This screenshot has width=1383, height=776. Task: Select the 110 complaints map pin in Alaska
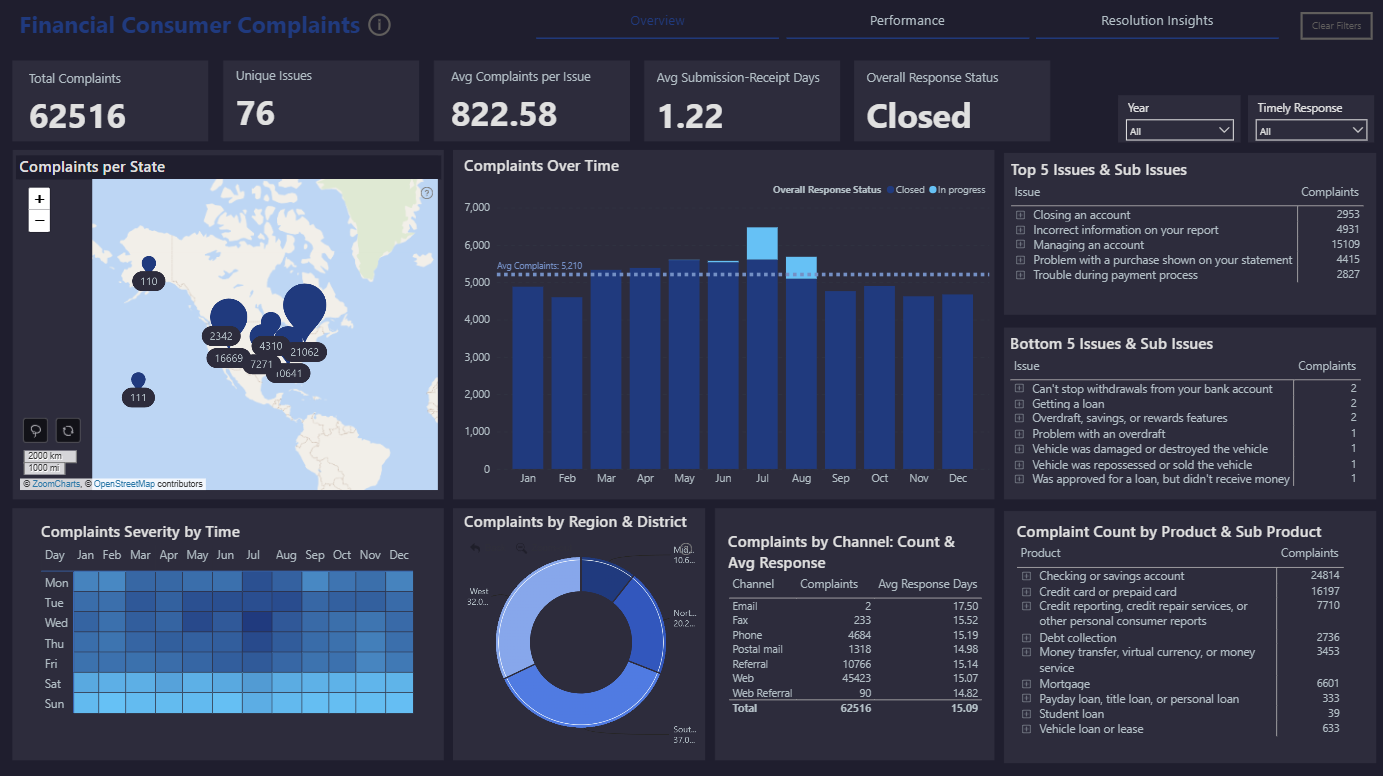point(149,265)
